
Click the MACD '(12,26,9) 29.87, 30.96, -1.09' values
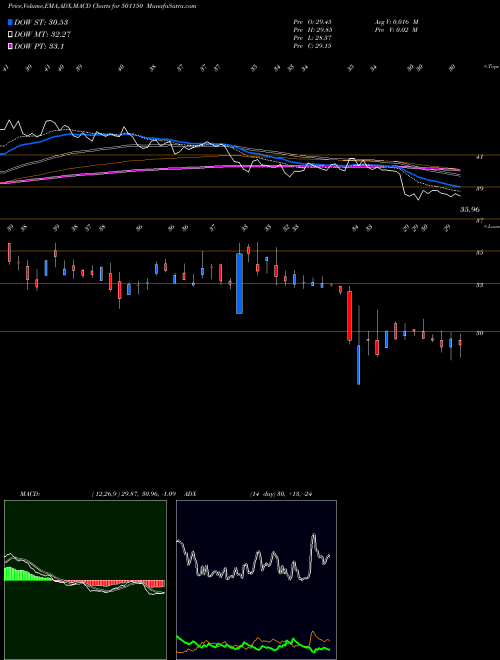coord(136,494)
